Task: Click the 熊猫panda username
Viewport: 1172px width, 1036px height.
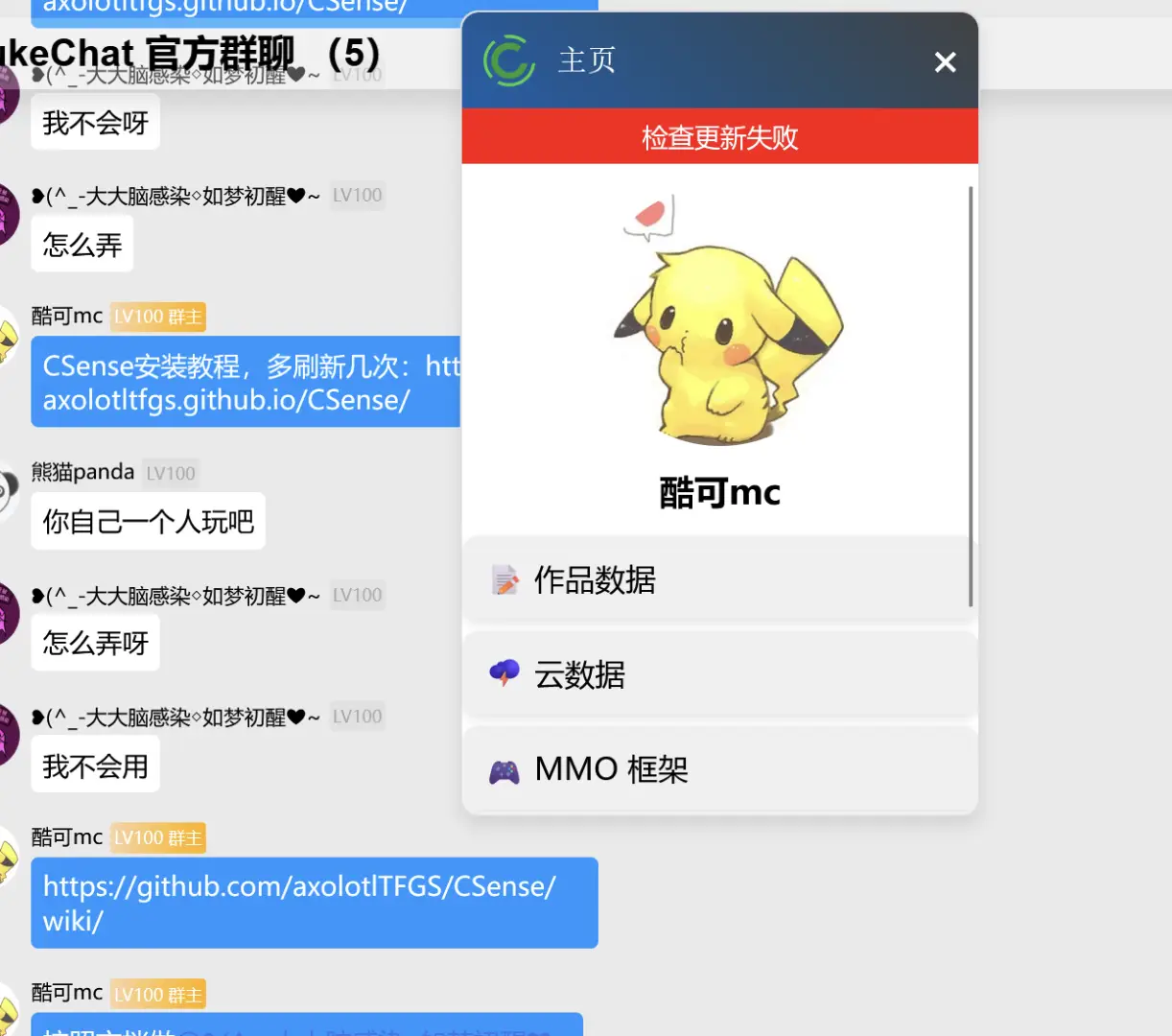Action: point(82,472)
